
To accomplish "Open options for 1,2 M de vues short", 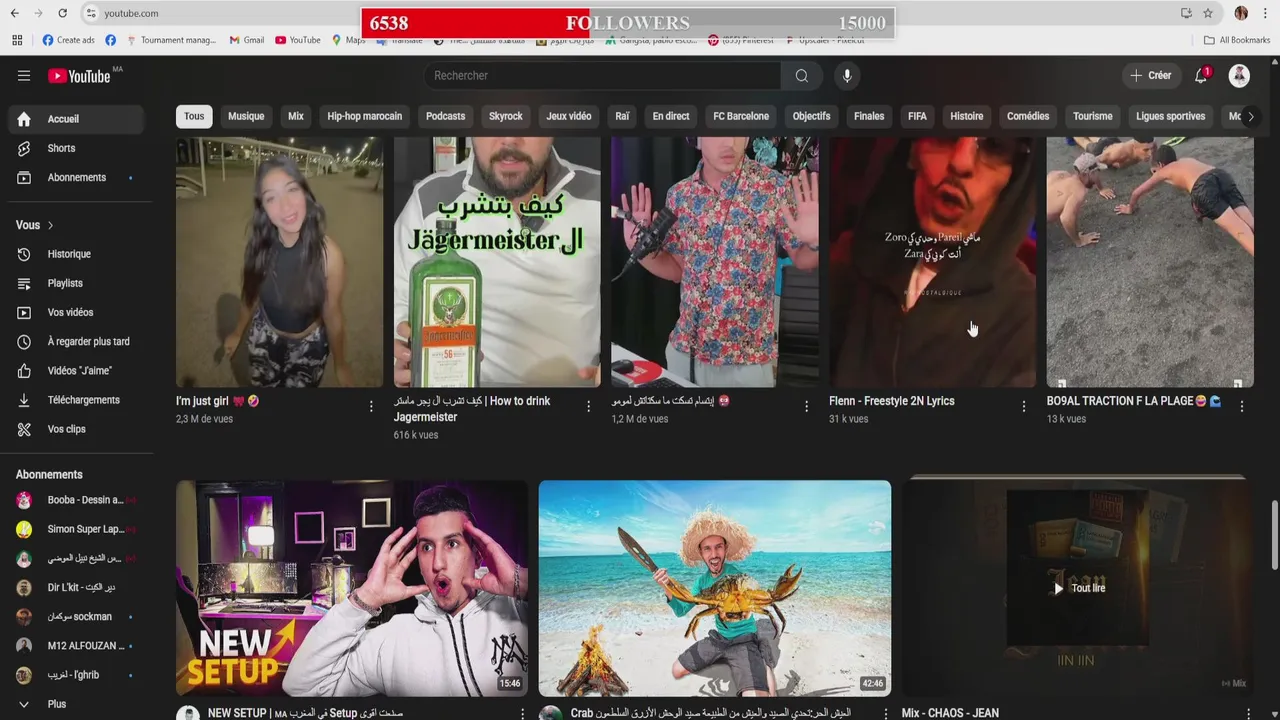I will [806, 406].
